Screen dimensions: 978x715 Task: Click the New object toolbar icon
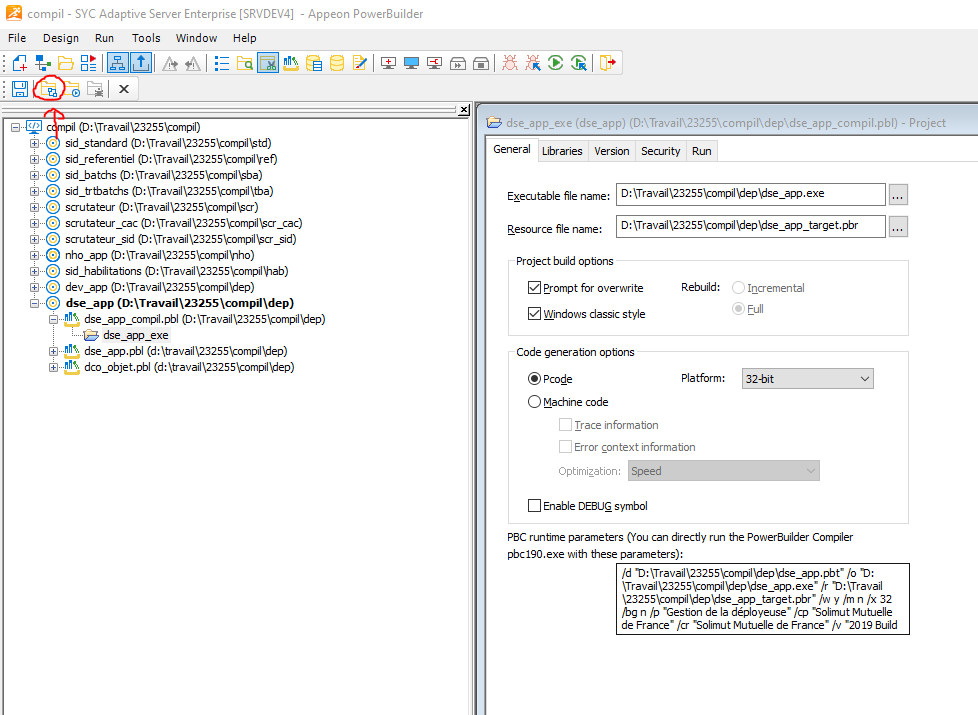click(20, 63)
